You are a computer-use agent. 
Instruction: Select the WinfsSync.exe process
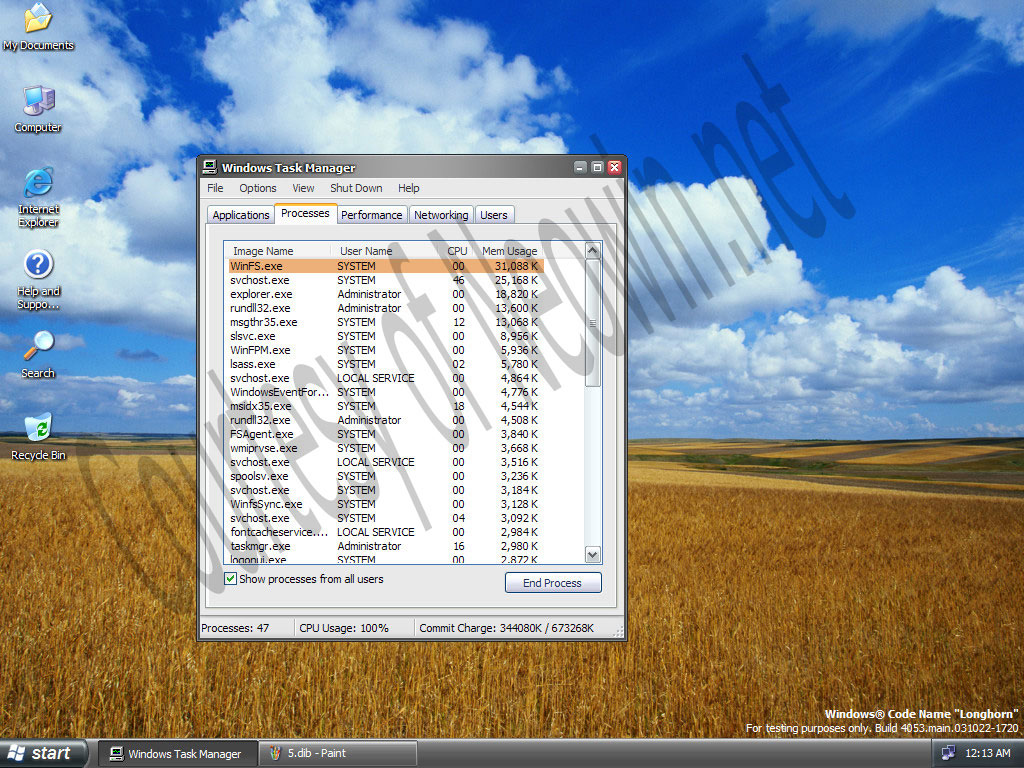click(385, 504)
